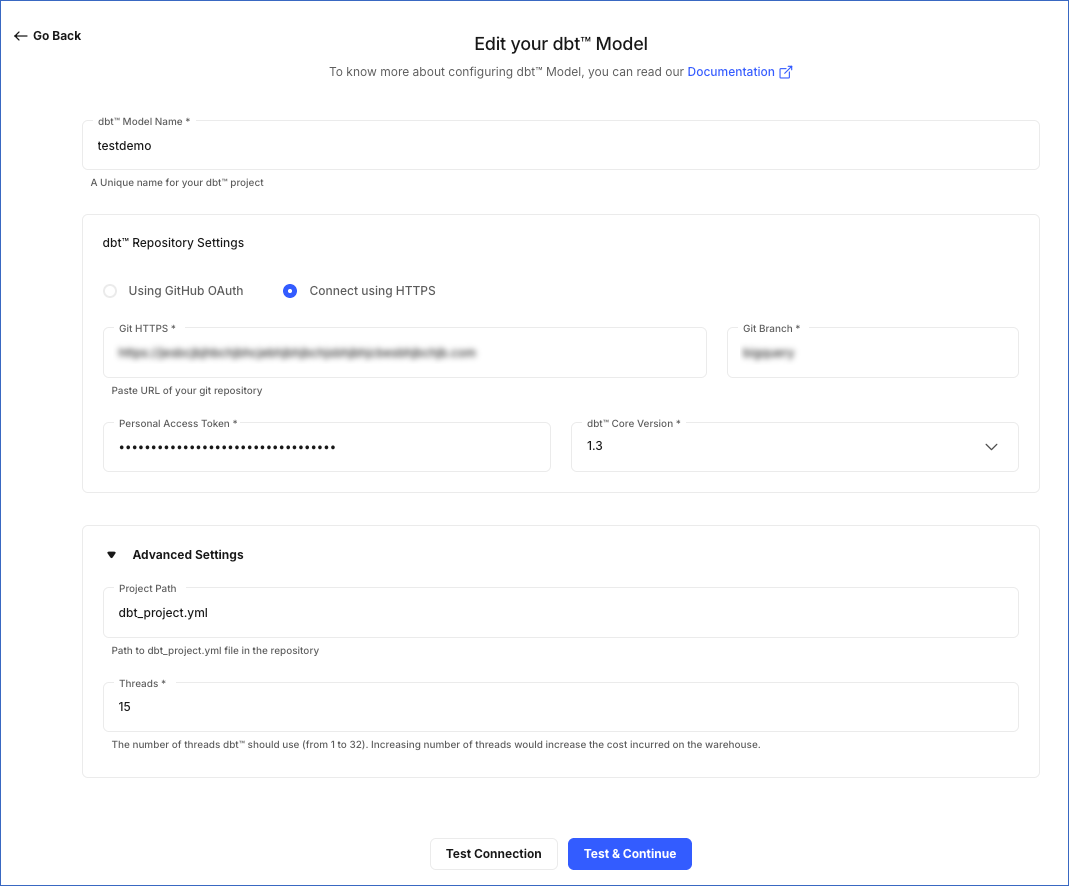This screenshot has height=886, width=1069.
Task: Click the external link icon after Documentation
Action: 785,72
